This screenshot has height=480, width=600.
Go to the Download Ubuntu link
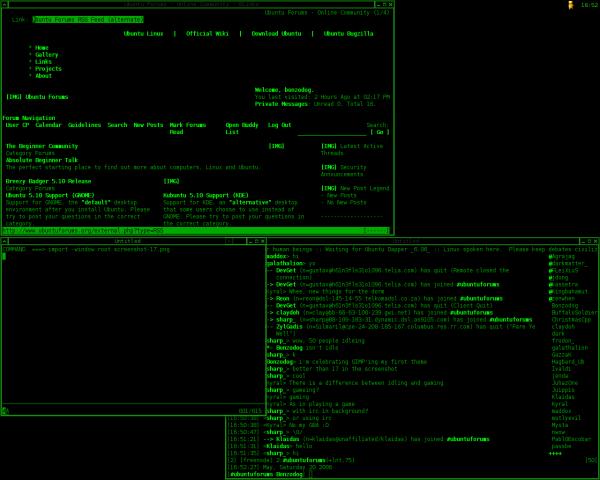pyautogui.click(x=276, y=34)
